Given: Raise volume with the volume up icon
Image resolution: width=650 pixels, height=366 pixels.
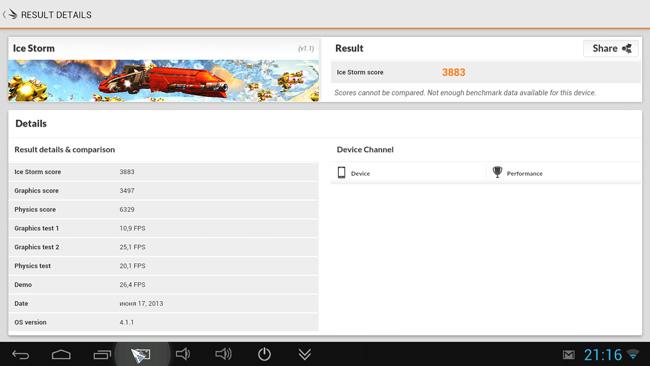Looking at the screenshot, I should pos(223,354).
